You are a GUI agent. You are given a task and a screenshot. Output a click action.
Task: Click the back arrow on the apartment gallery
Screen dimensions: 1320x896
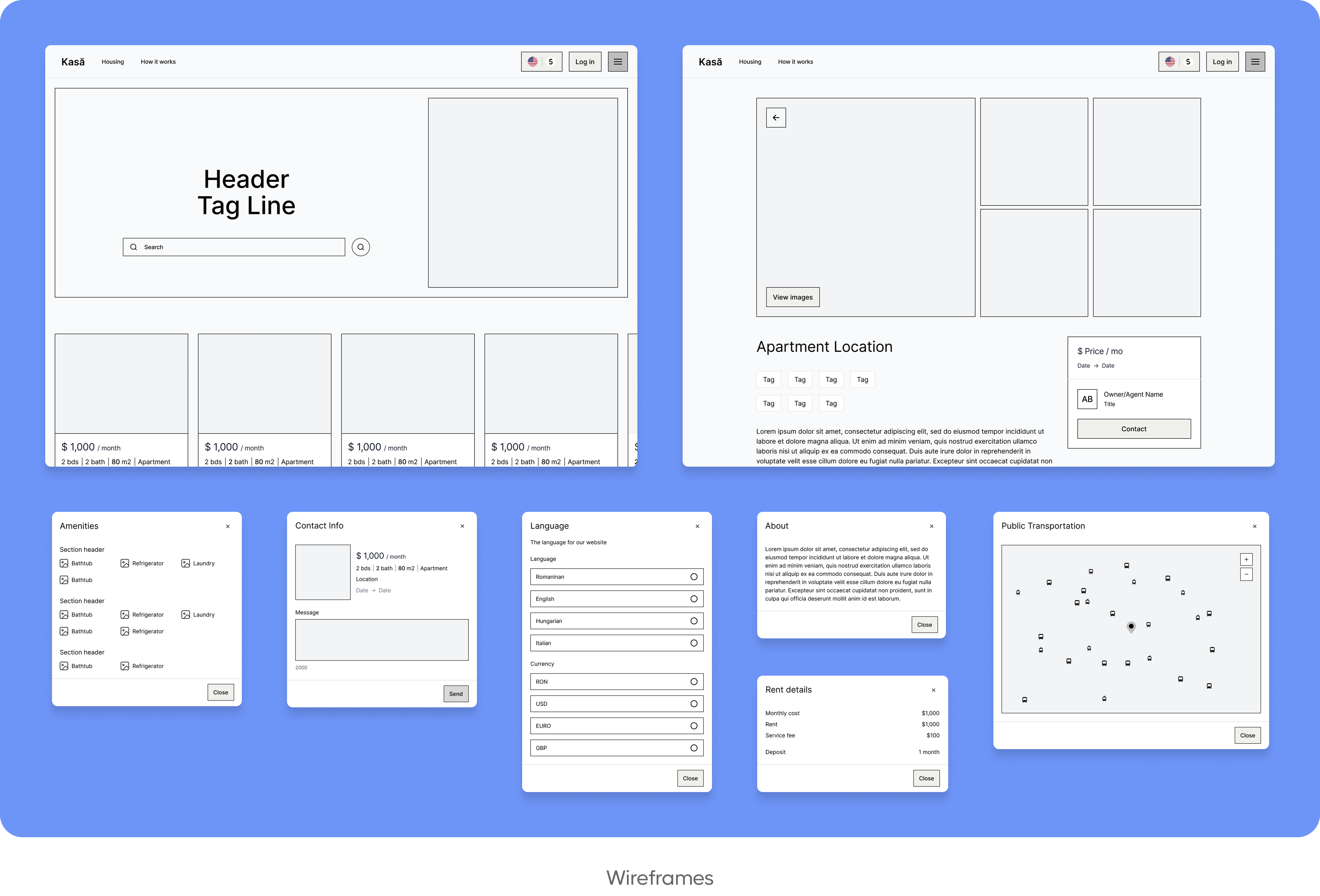pyautogui.click(x=776, y=118)
